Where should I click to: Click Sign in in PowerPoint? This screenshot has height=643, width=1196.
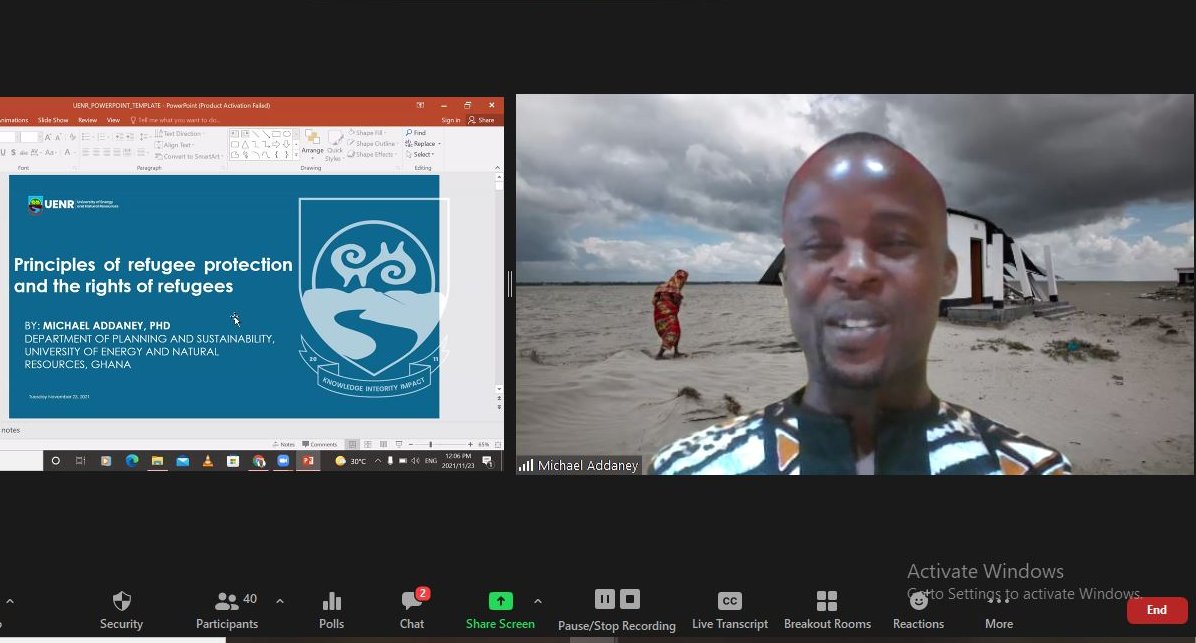pyautogui.click(x=449, y=118)
